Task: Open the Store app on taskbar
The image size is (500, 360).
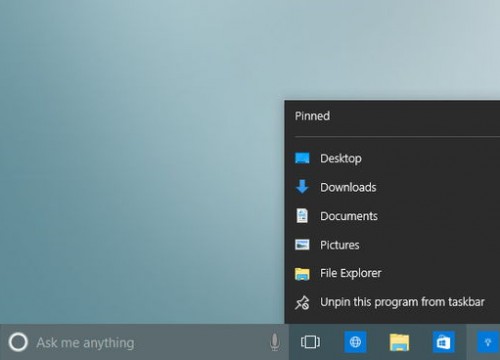Action: (x=444, y=342)
